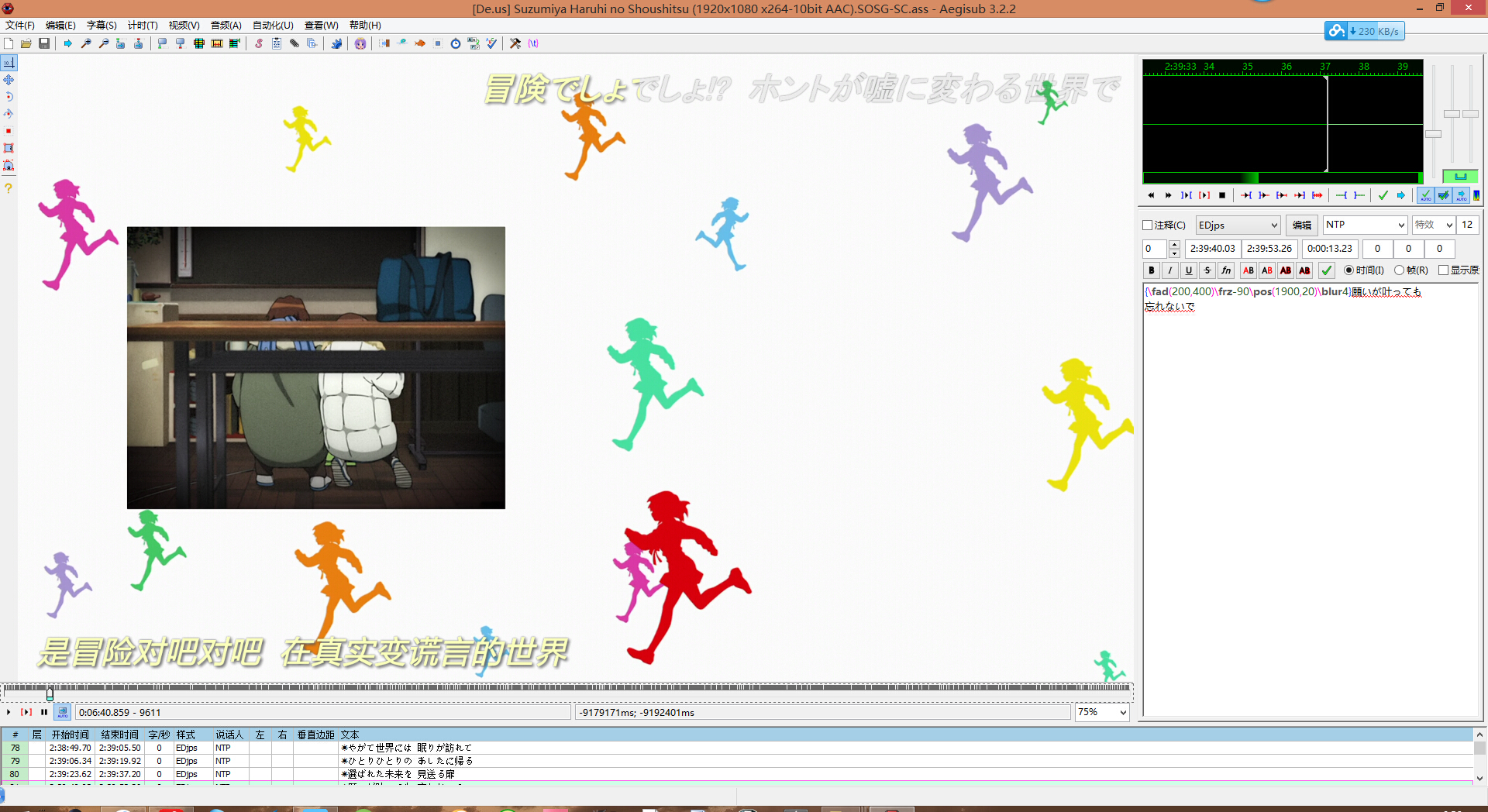Select the Drag subtitles visual tool
The image size is (1488, 812).
(x=9, y=80)
